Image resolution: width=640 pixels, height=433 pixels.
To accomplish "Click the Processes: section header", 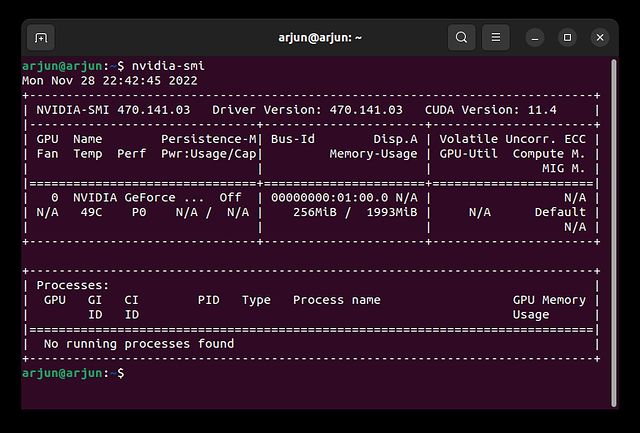I will 73,285.
